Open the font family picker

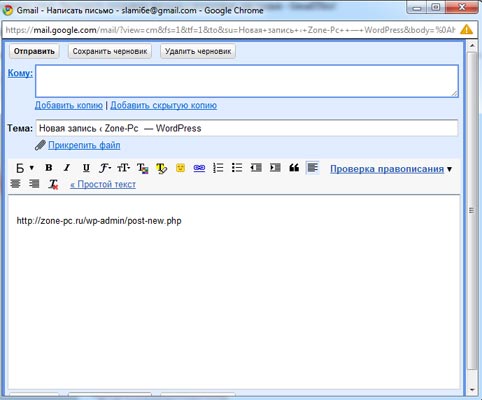(x=105, y=168)
